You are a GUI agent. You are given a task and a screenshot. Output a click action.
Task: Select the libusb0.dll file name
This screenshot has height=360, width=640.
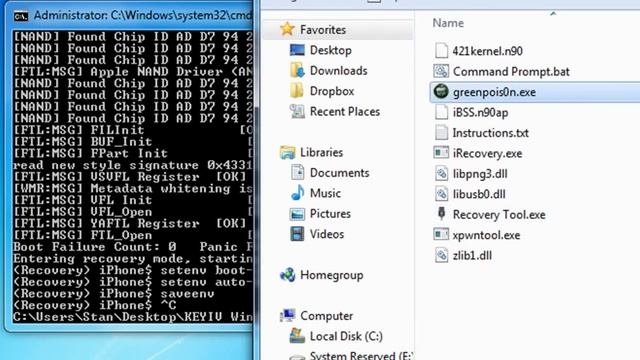(x=479, y=194)
